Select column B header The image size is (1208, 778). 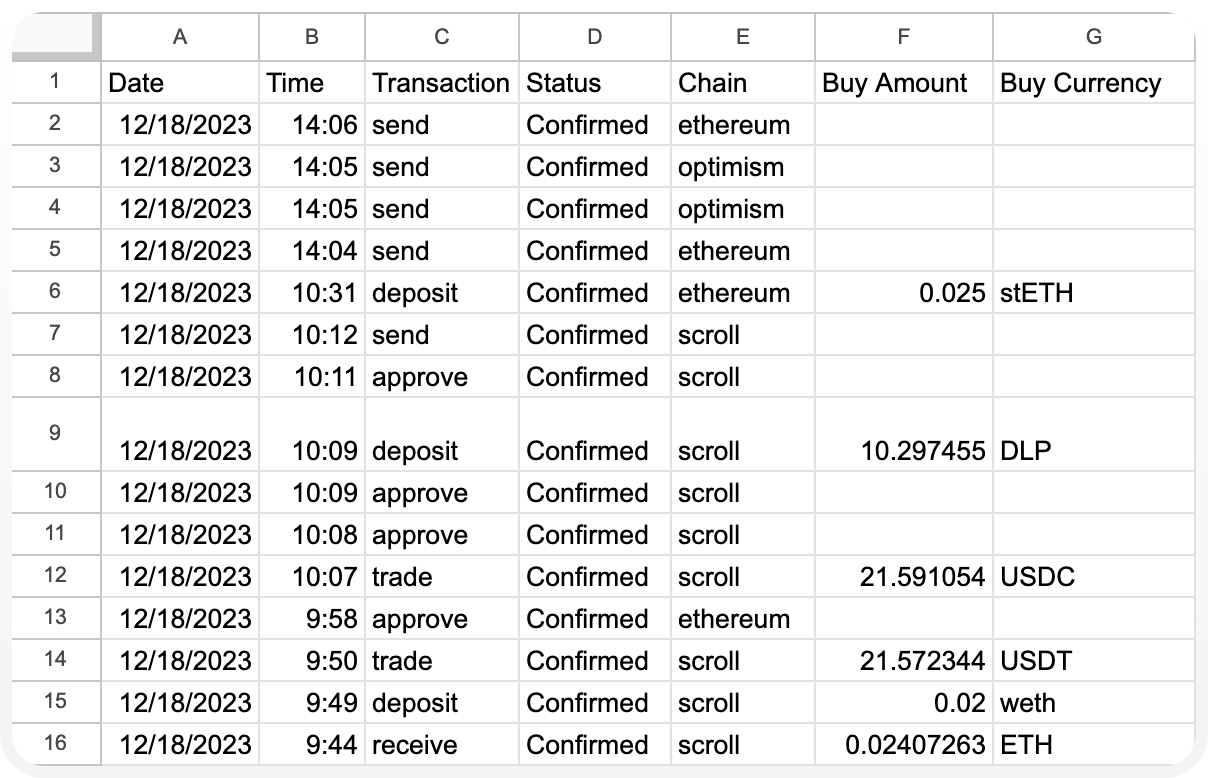[311, 36]
